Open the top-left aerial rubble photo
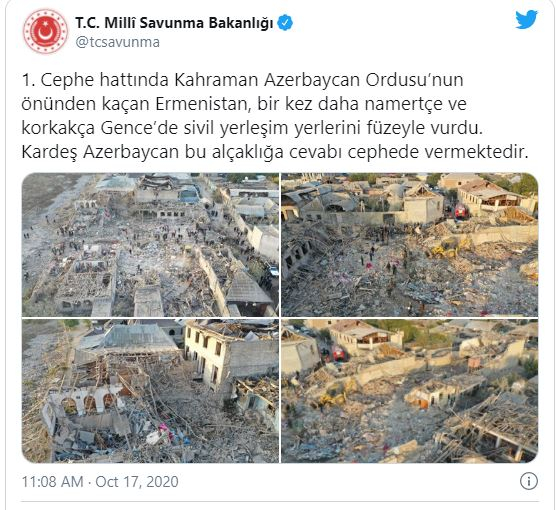This screenshot has width=557, height=510. tap(150, 245)
